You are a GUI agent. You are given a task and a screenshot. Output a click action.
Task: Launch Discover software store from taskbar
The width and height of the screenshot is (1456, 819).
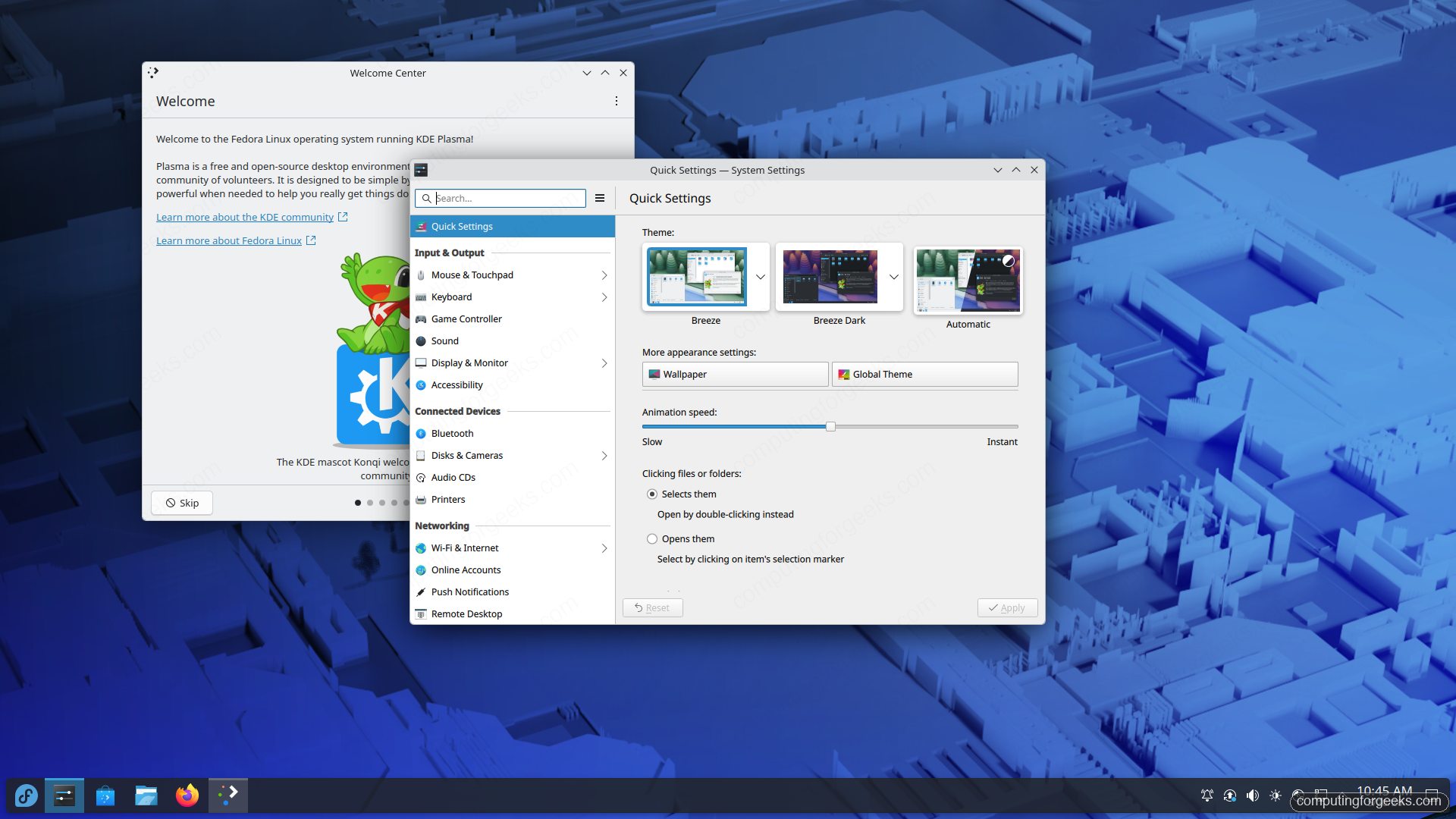(105, 795)
